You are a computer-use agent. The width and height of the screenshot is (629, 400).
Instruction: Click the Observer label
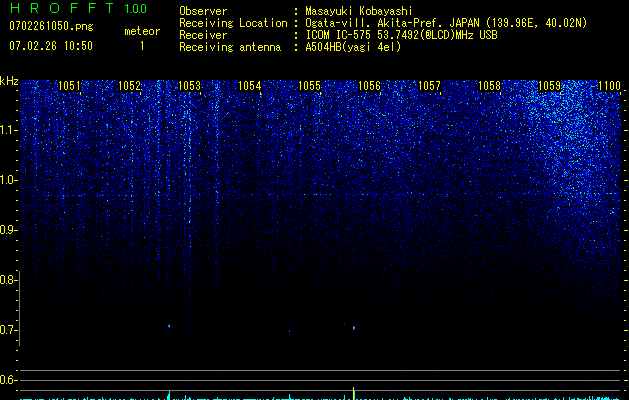pyautogui.click(x=203, y=11)
